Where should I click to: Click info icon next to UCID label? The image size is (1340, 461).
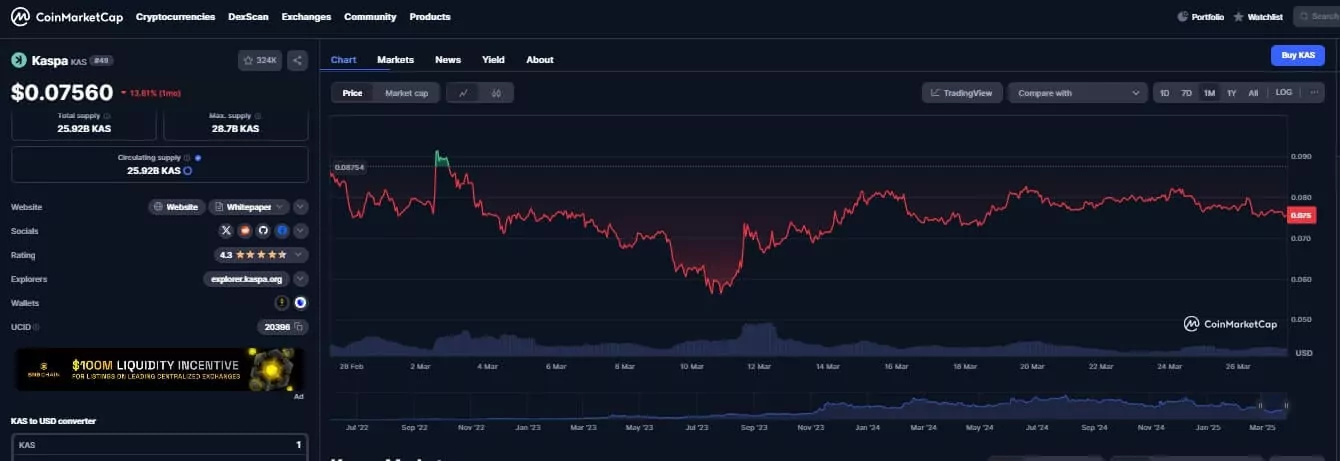(x=37, y=327)
